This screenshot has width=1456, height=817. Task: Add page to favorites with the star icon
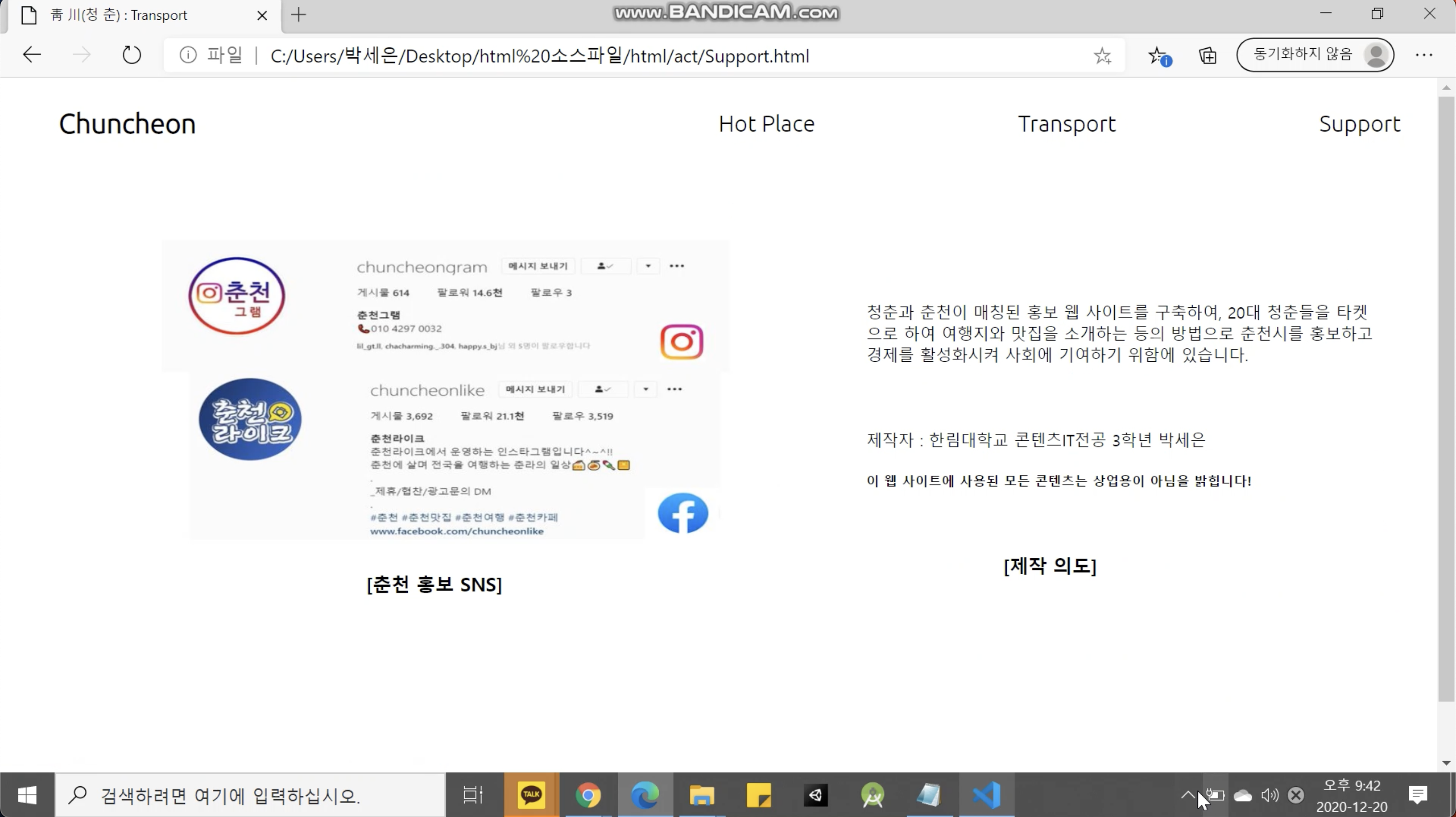tap(1102, 55)
